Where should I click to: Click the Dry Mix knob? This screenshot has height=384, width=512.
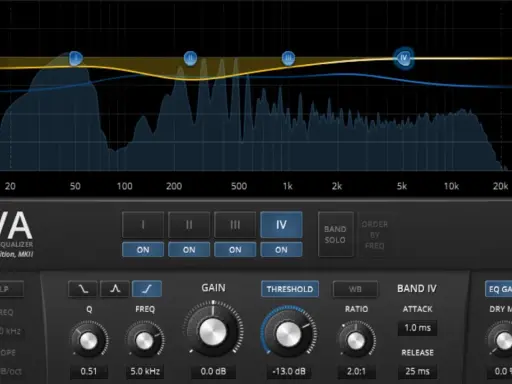pos(503,341)
